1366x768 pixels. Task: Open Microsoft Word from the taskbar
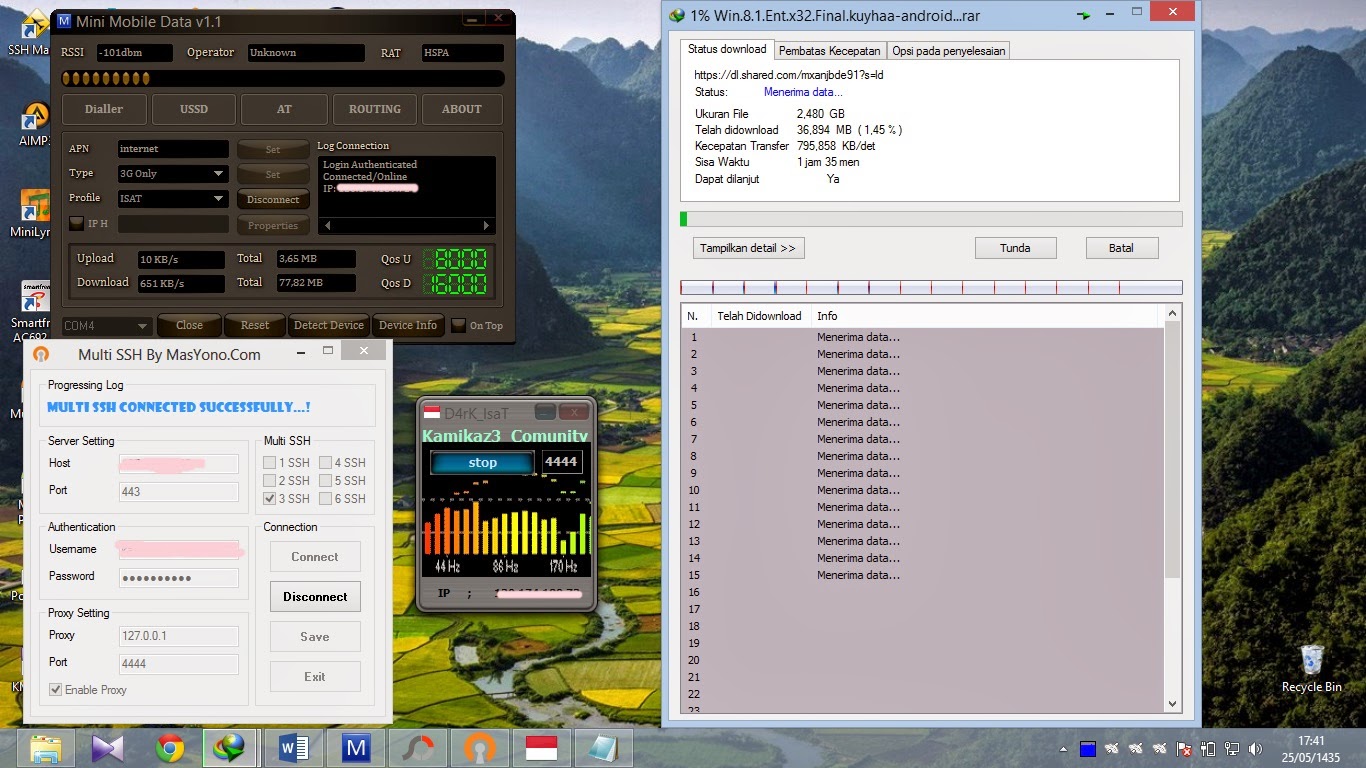coord(293,748)
